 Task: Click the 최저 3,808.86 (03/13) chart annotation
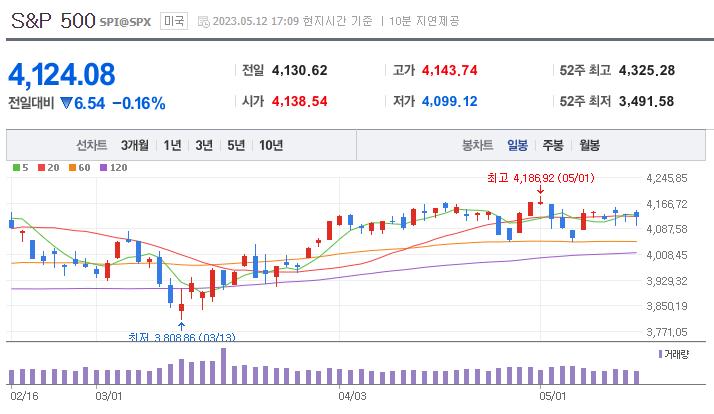182,337
